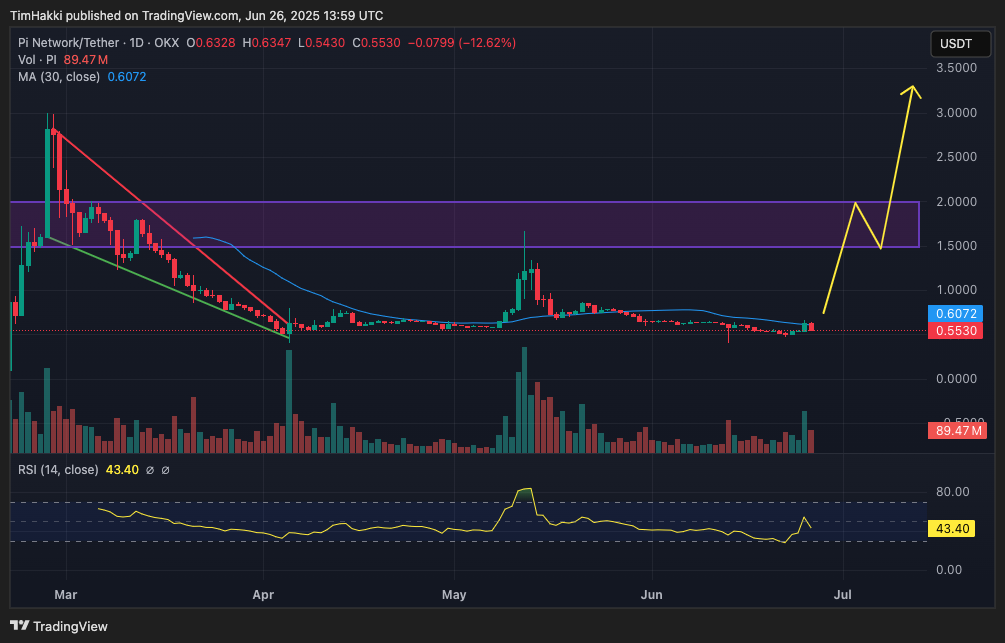Screen dimensions: 1005x643
Task: Click the red 89.47M volume tag
Action: pos(958,431)
